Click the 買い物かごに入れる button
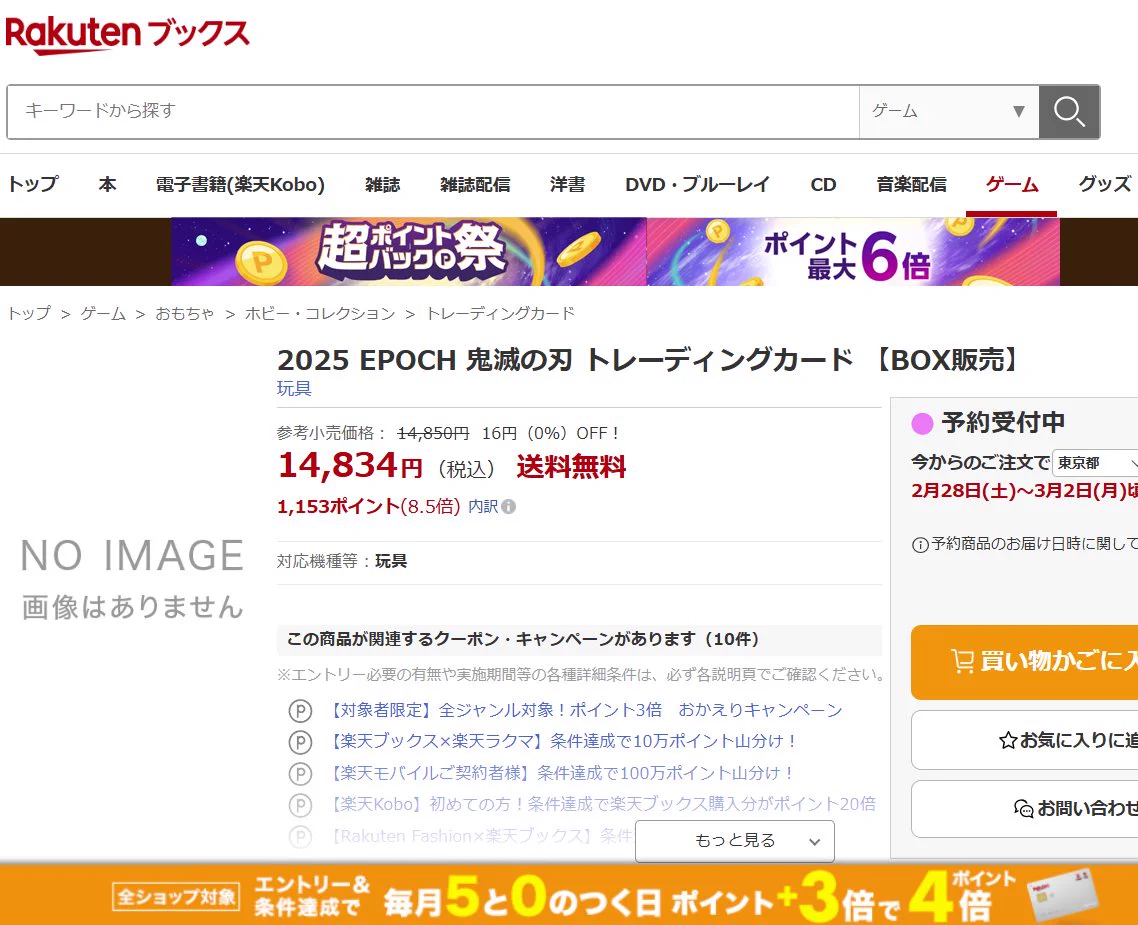Viewport: 1138px width, 925px height. 1025,662
